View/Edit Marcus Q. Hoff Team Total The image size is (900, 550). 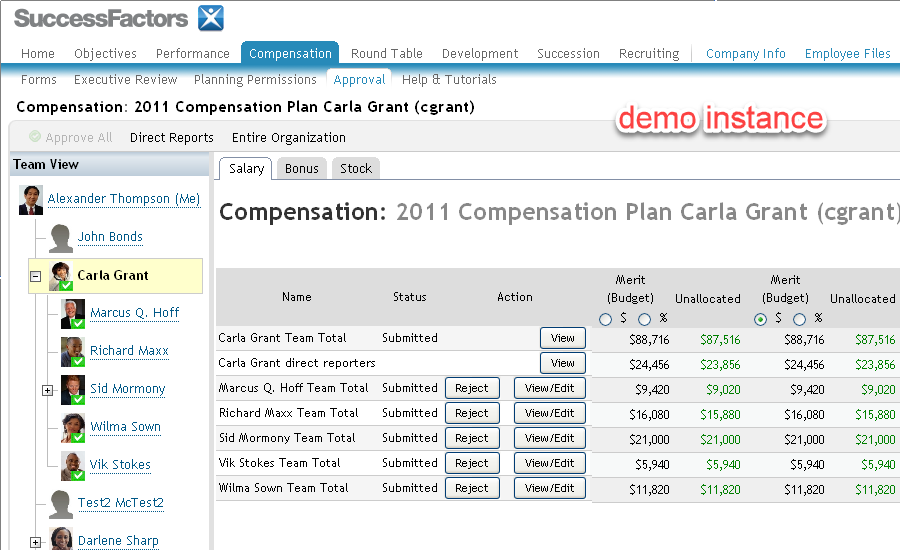click(x=549, y=388)
